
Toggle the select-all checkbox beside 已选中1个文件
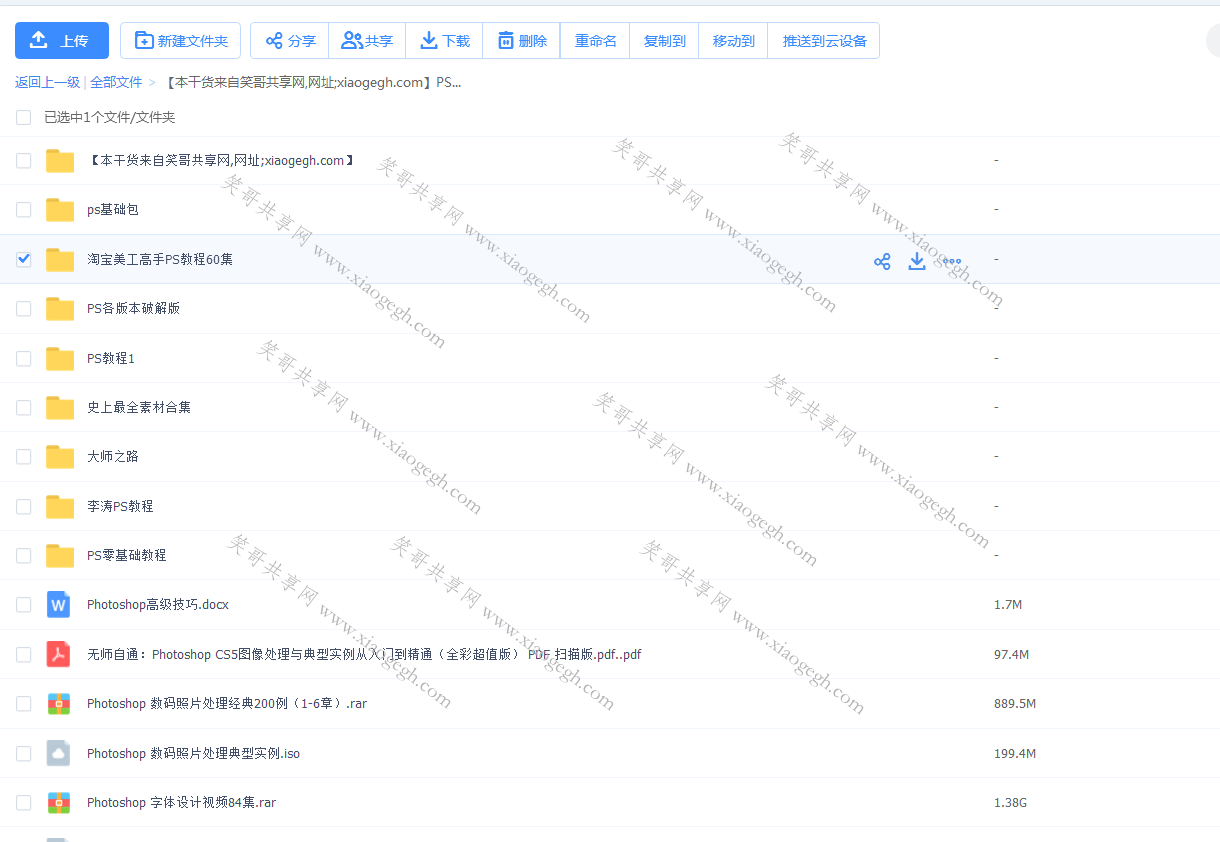tap(24, 117)
